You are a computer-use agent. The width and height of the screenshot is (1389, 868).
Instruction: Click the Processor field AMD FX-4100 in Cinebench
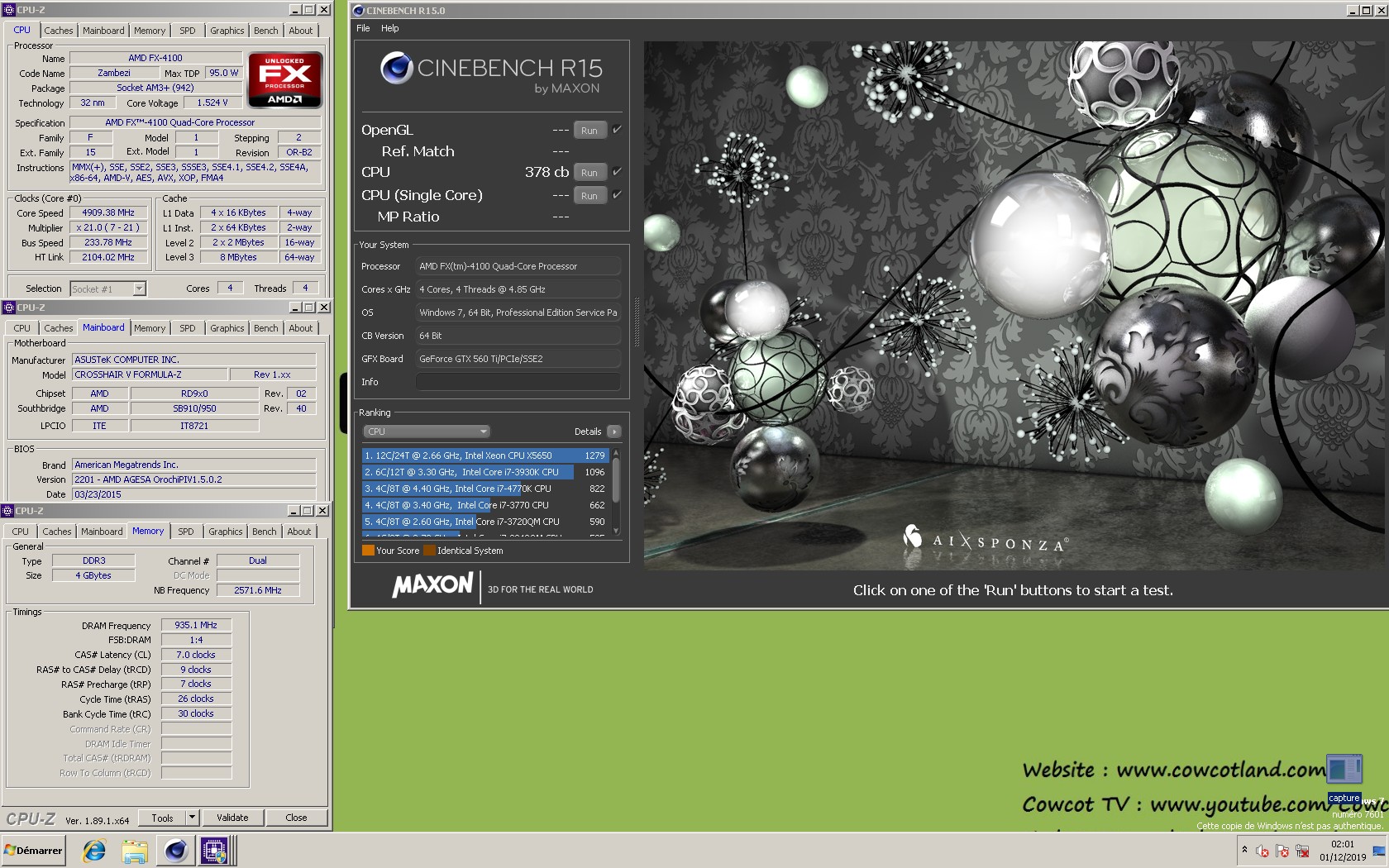pos(518,266)
